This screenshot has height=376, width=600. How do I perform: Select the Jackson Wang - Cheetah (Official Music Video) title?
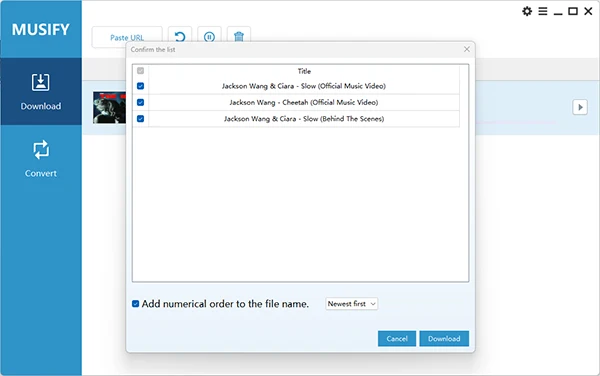pos(304,103)
